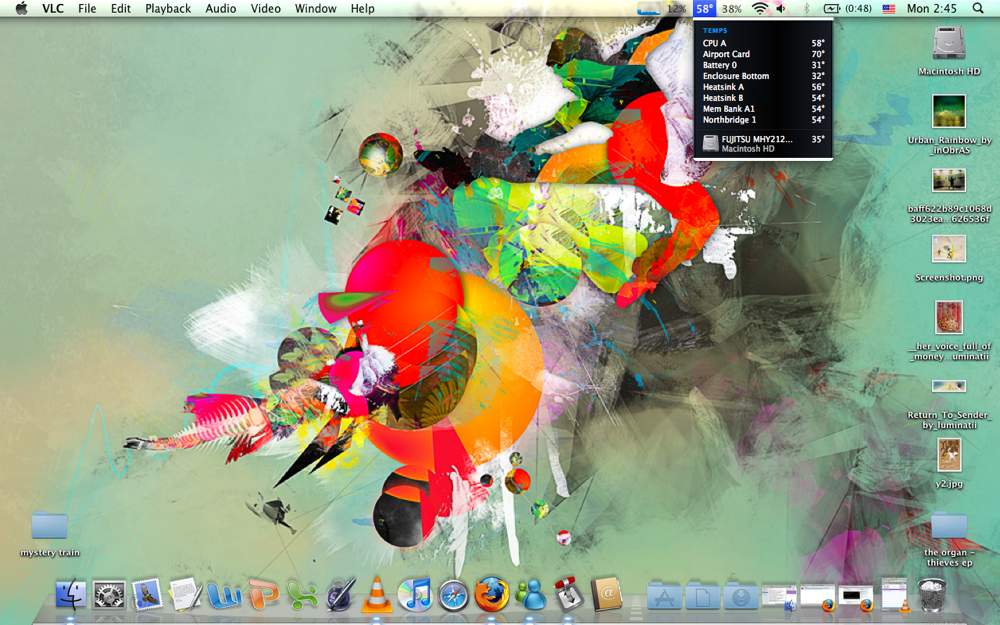Open the Trash in the dock

pos(932,594)
